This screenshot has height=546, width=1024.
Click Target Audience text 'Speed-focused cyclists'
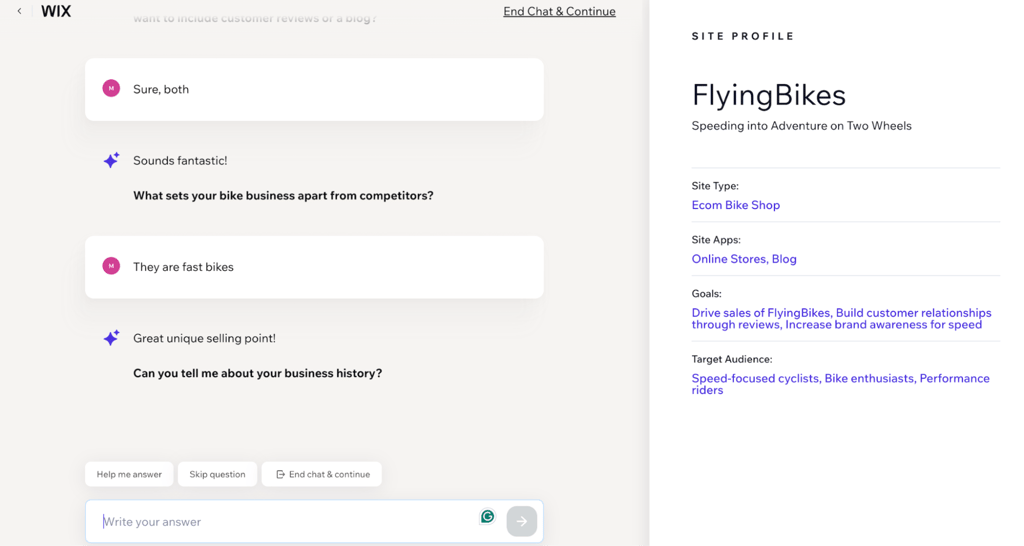coord(755,378)
